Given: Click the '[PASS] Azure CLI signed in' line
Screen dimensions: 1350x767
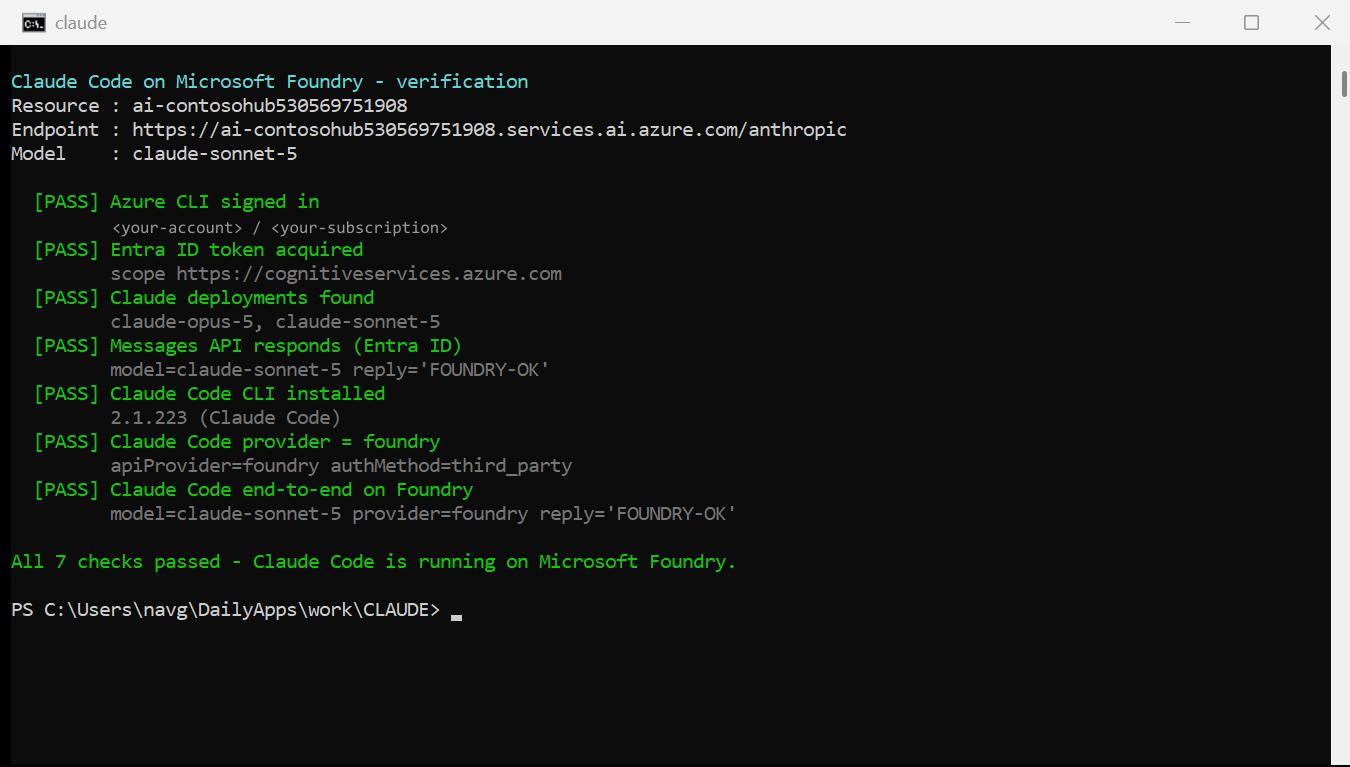Looking at the screenshot, I should tap(176, 202).
